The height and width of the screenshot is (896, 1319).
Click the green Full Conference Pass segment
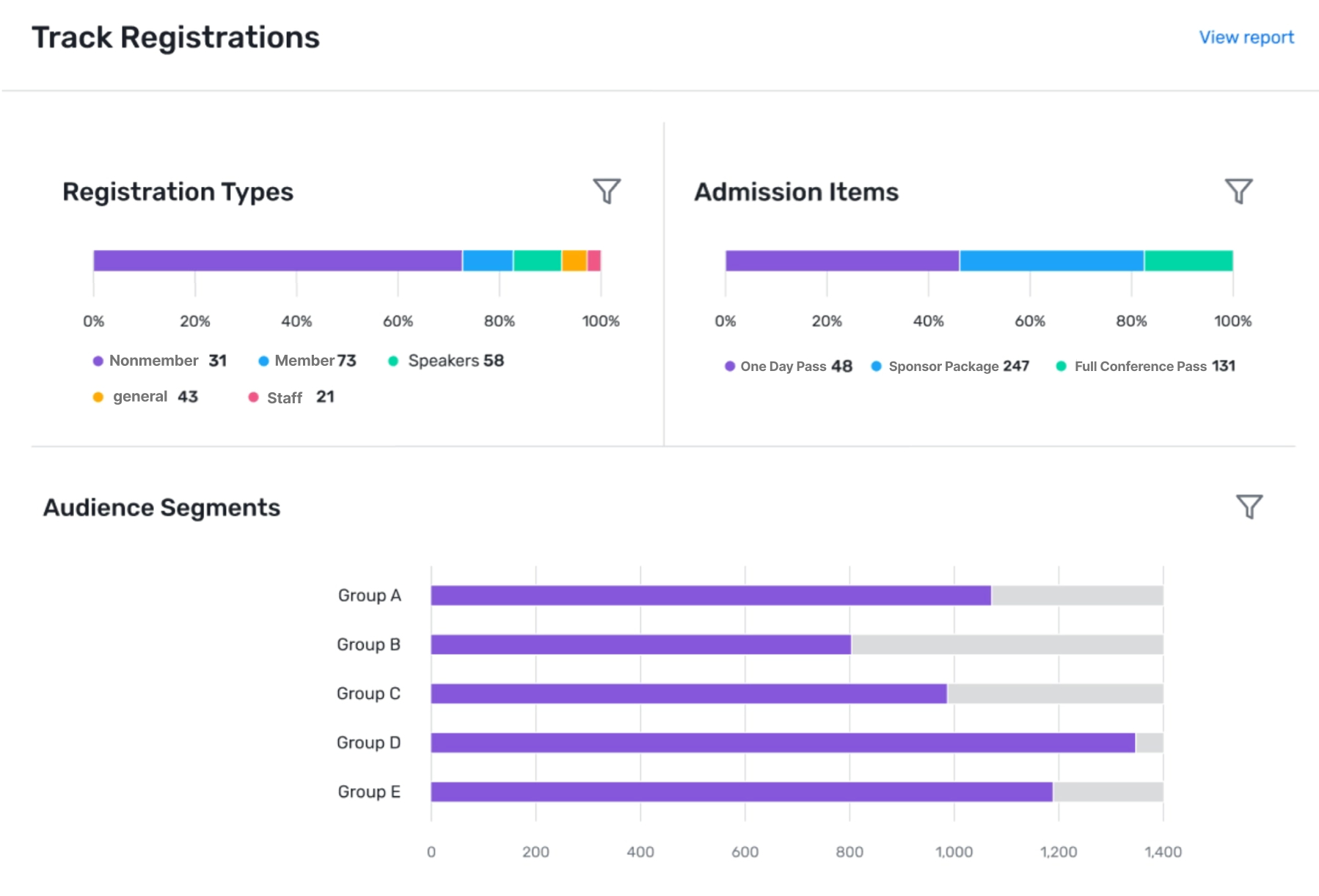[1188, 261]
